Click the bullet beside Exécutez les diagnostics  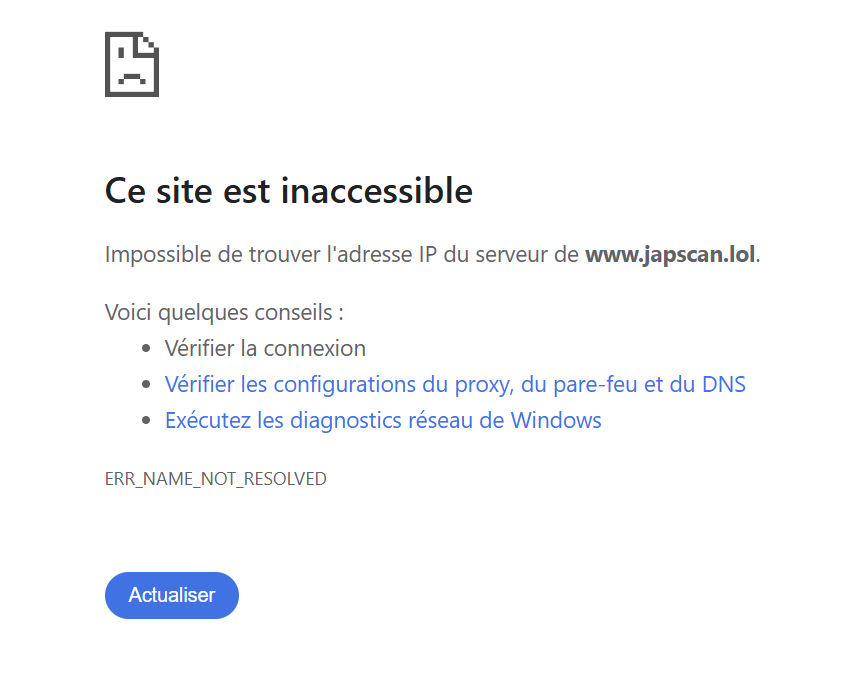[x=146, y=420]
